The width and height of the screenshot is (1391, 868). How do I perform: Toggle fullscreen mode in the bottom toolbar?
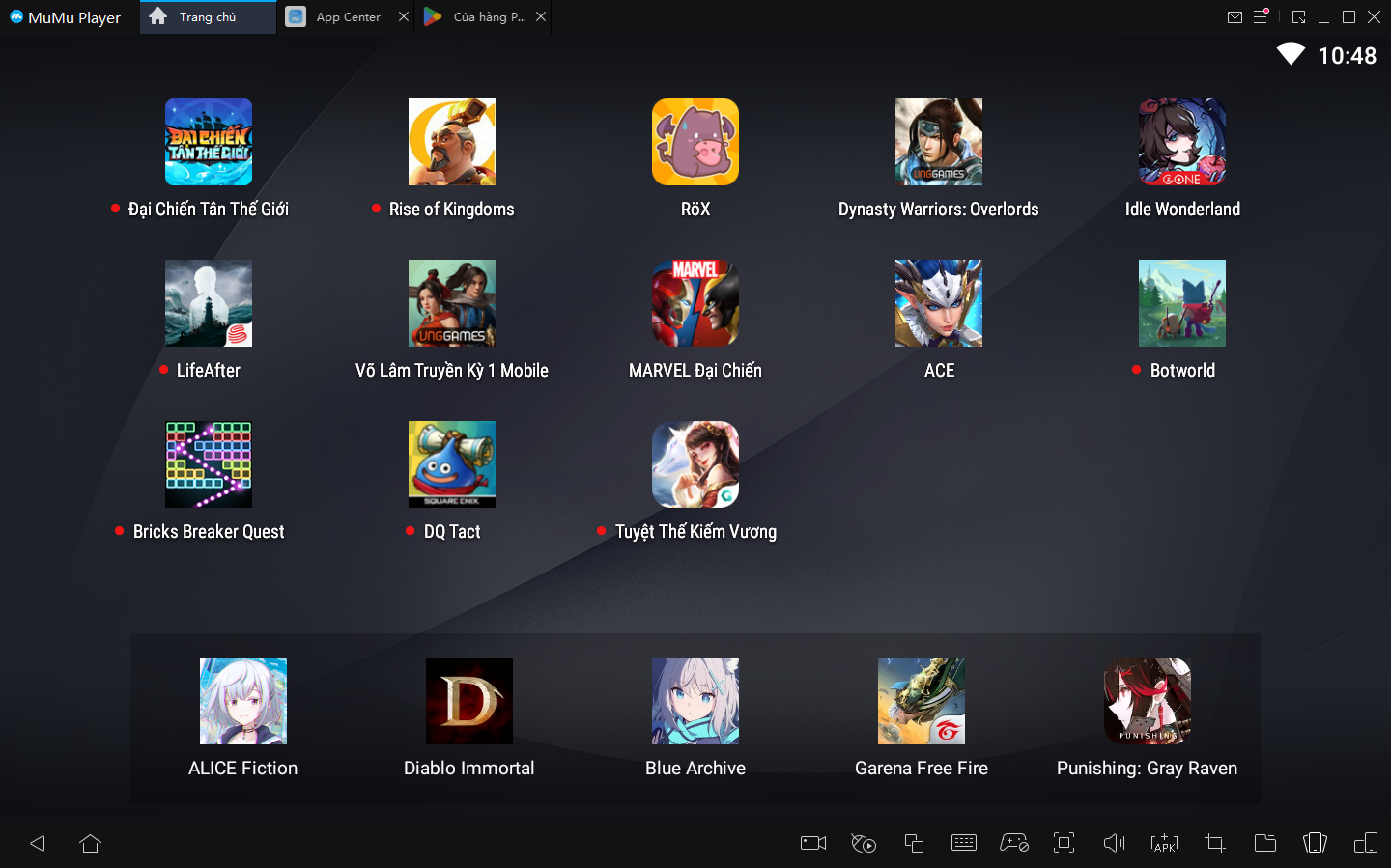pyautogui.click(x=1064, y=843)
